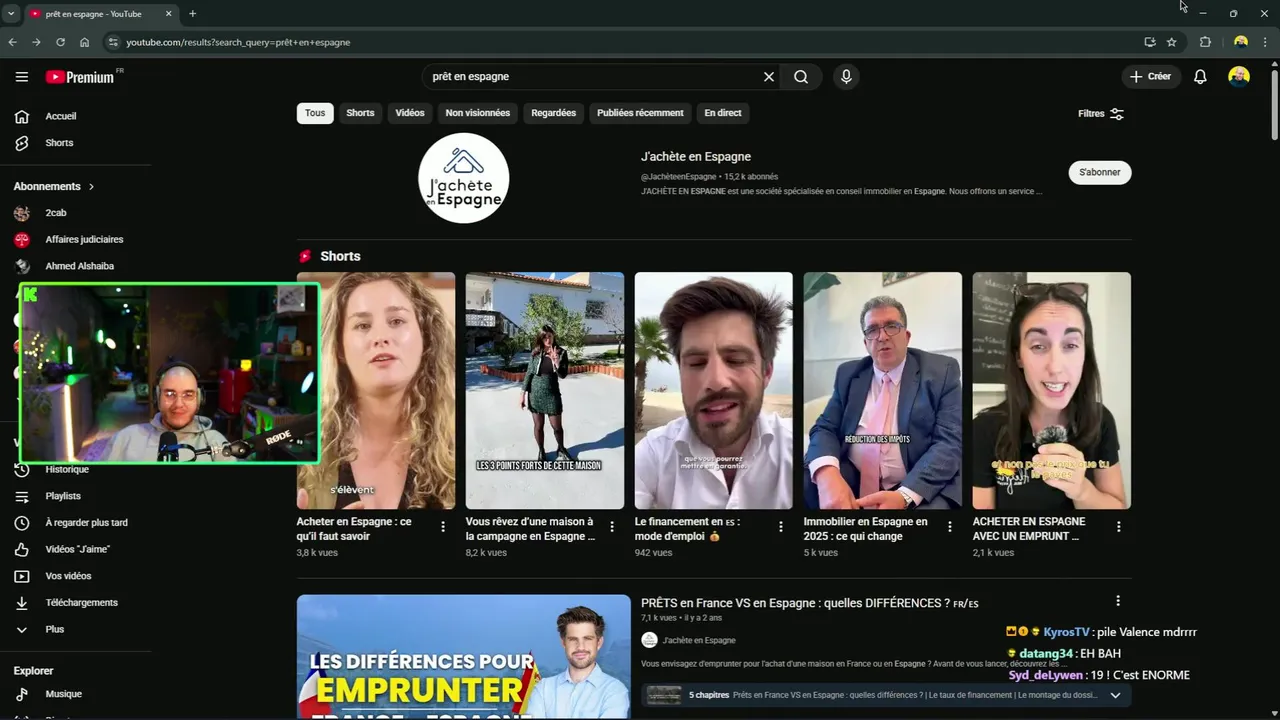Click the Créer button
The width and height of the screenshot is (1280, 720).
[1150, 77]
